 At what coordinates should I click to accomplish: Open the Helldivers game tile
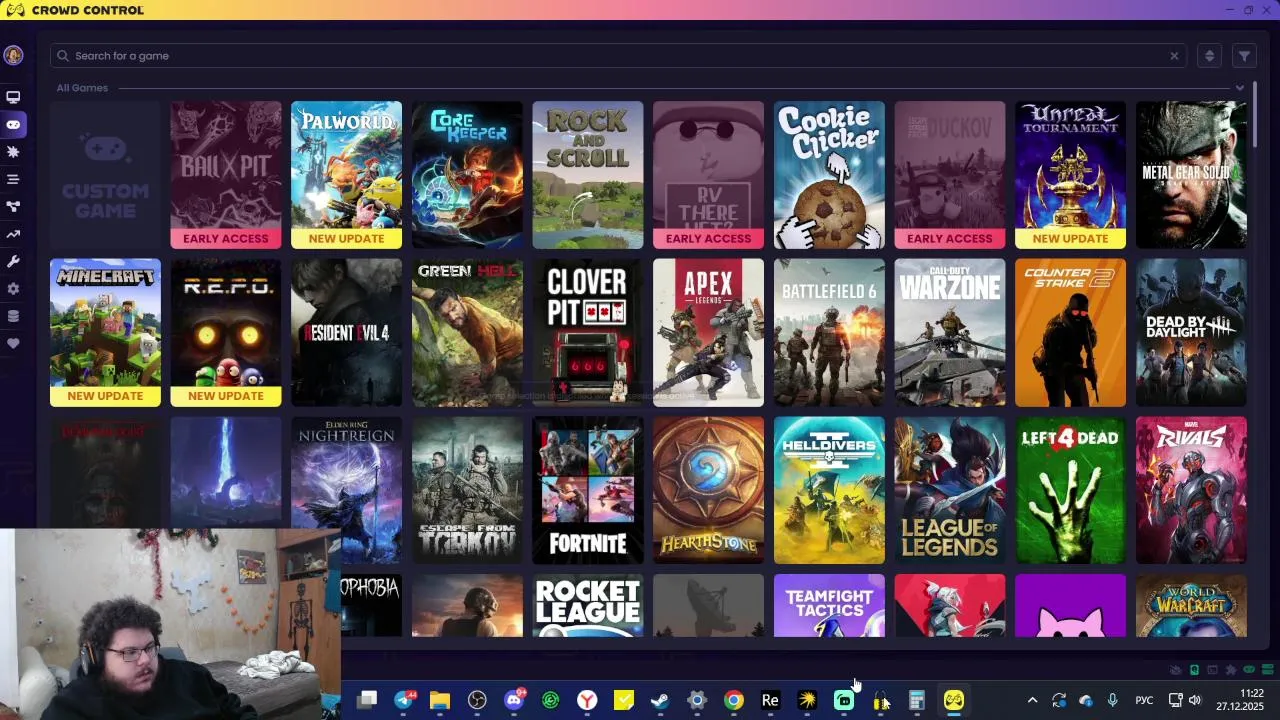coord(829,490)
